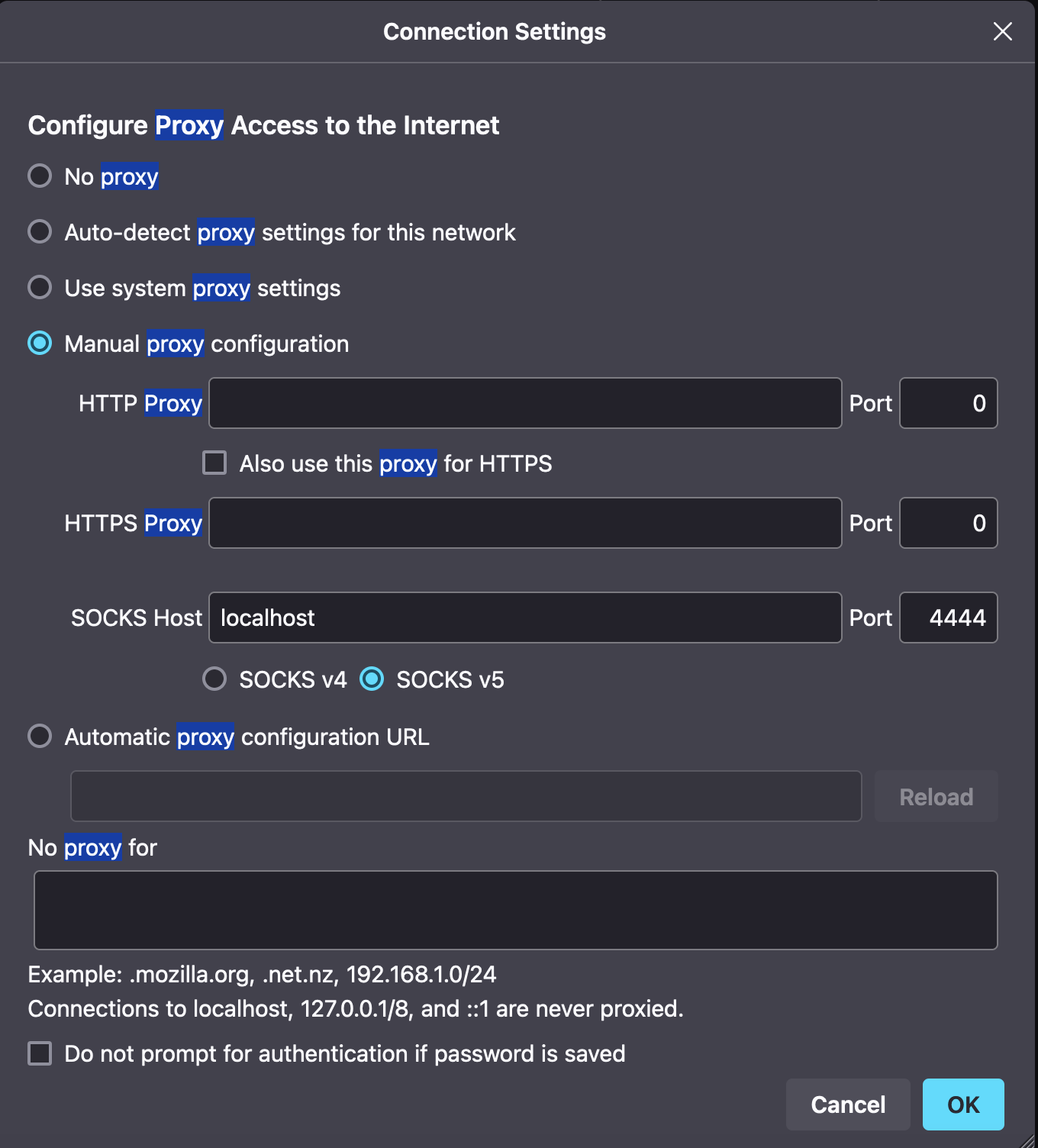Click the SOCKS port field showing 4444
Screen dimensions: 1038x1148
click(x=948, y=618)
